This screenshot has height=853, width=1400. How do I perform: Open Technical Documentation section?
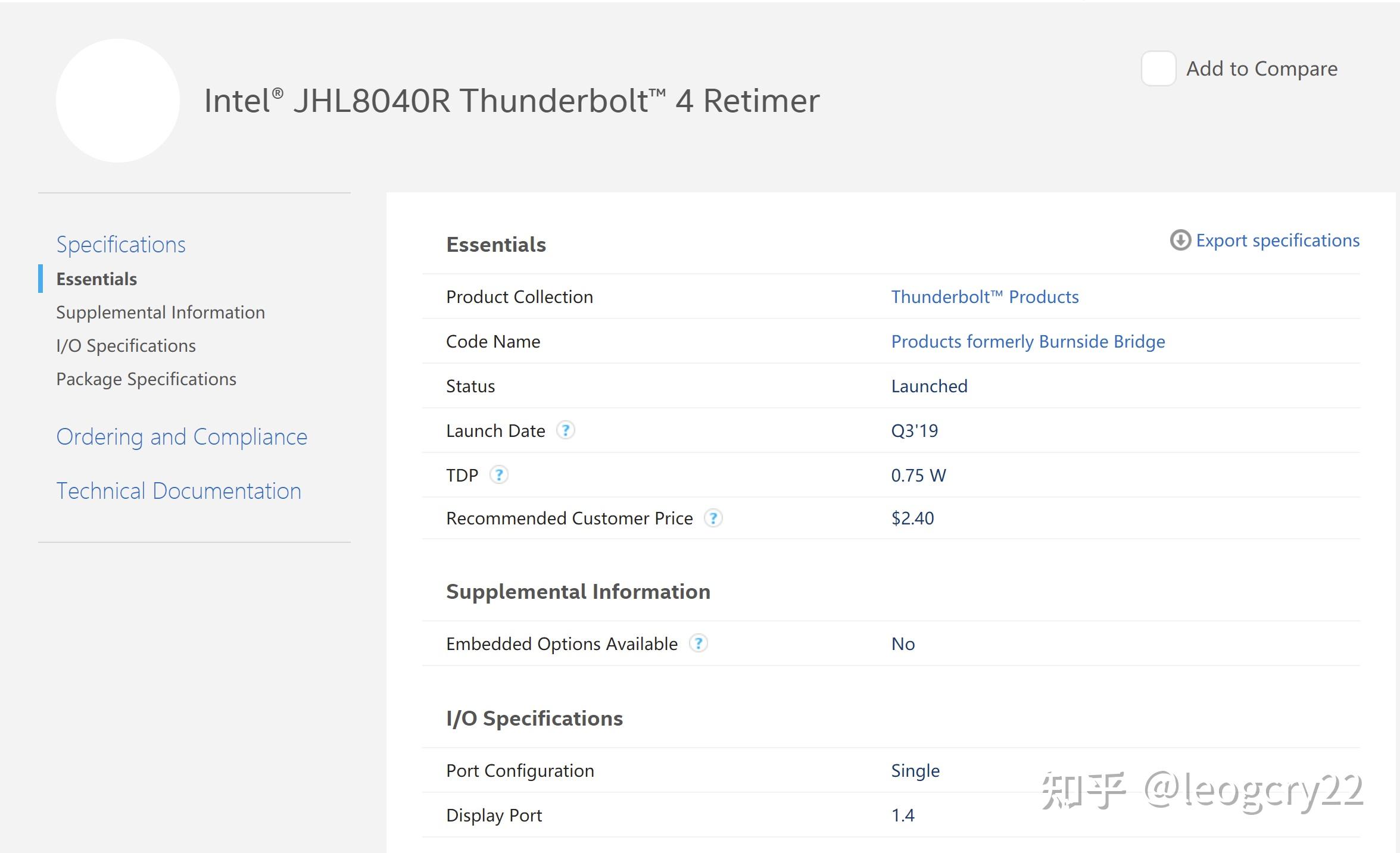point(179,490)
